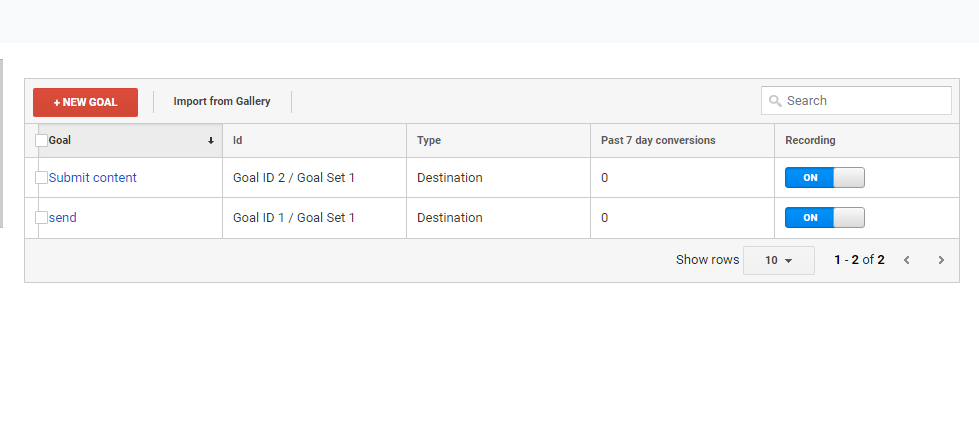
Task: Tick the select-all checkbox in Goal header
Action: pyautogui.click(x=41, y=141)
